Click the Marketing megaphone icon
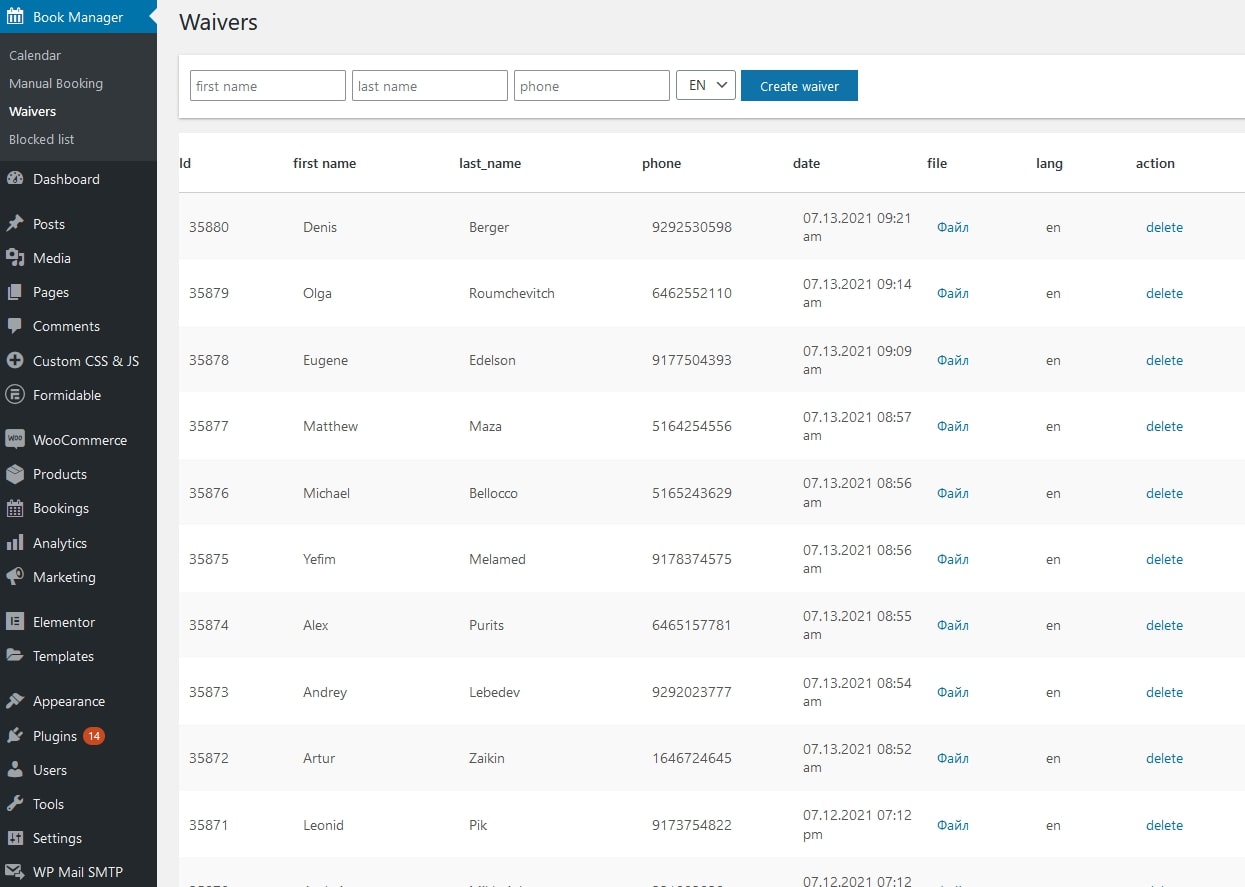Image resolution: width=1245 pixels, height=887 pixels. coord(15,577)
